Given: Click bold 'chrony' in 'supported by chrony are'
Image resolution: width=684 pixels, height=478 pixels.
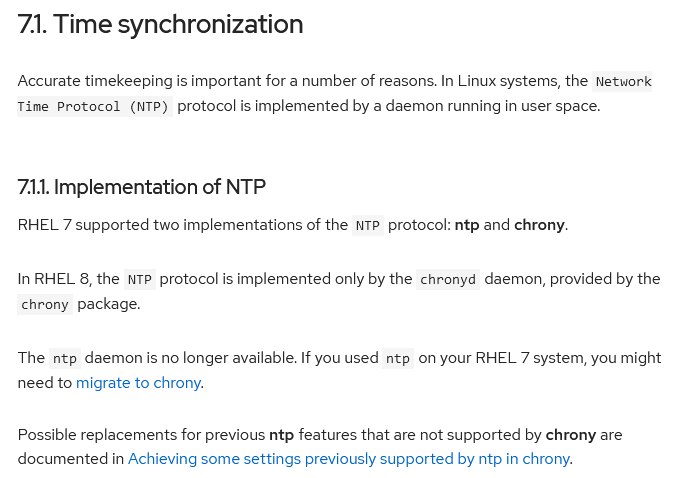Looking at the screenshot, I should 571,435.
